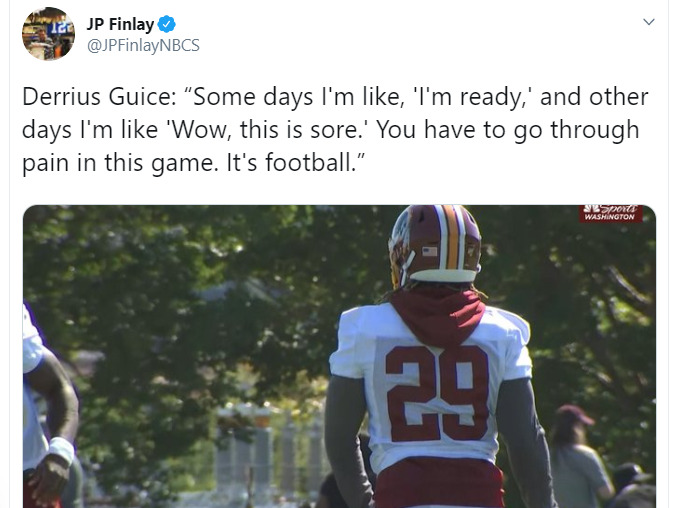Click the tweet line starting "days I'm like"
Screen dimensions: 682x508
[x=331, y=130]
